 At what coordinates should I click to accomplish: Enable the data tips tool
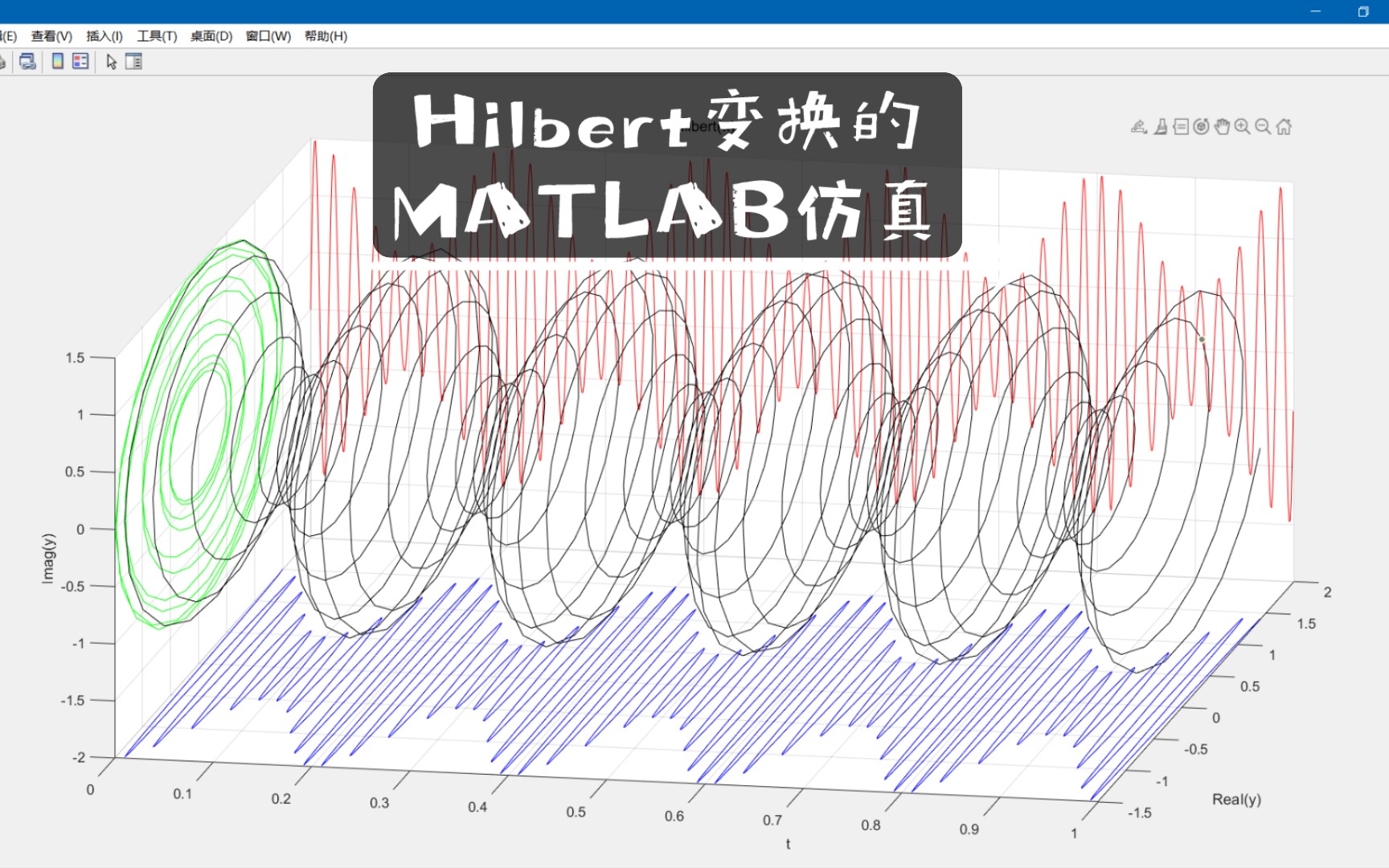pos(1181,126)
